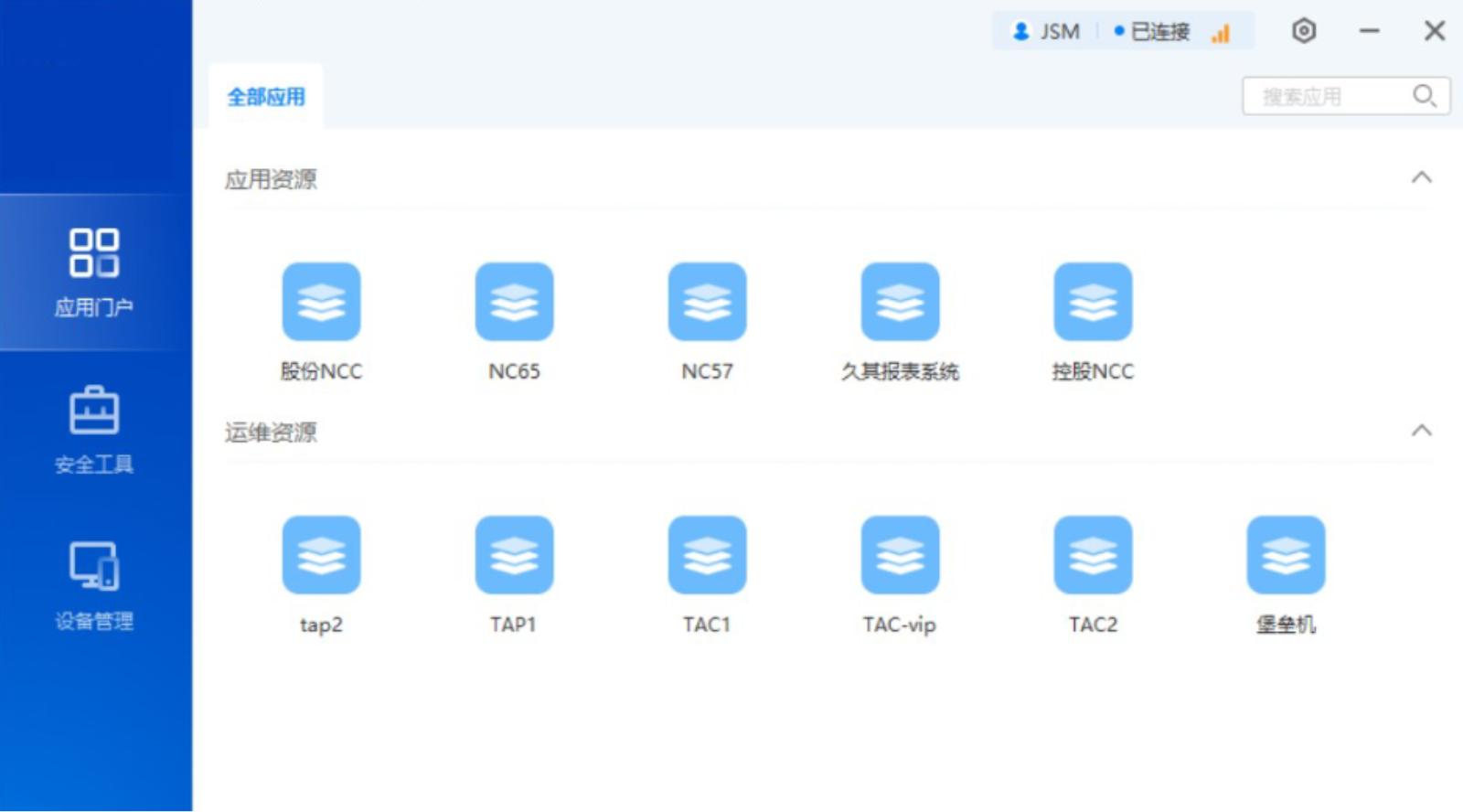Launch the TAP1 resource

[x=514, y=555]
